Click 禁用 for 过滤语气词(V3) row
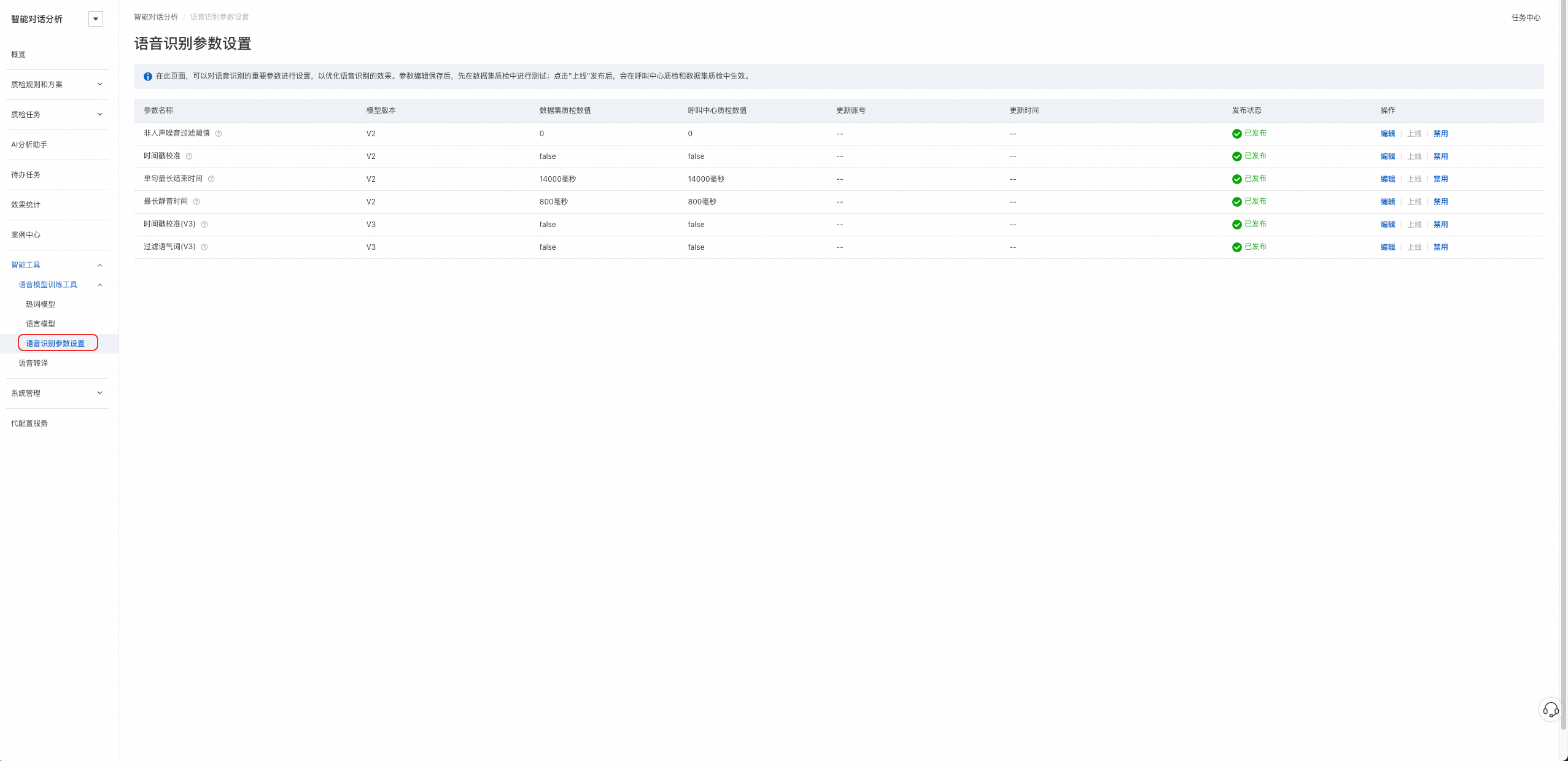 point(1440,247)
